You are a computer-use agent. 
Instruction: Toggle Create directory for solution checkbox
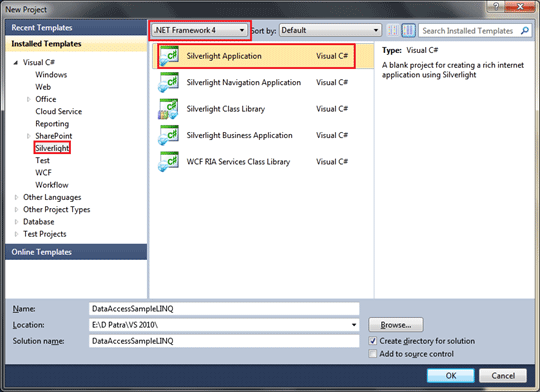coord(373,341)
